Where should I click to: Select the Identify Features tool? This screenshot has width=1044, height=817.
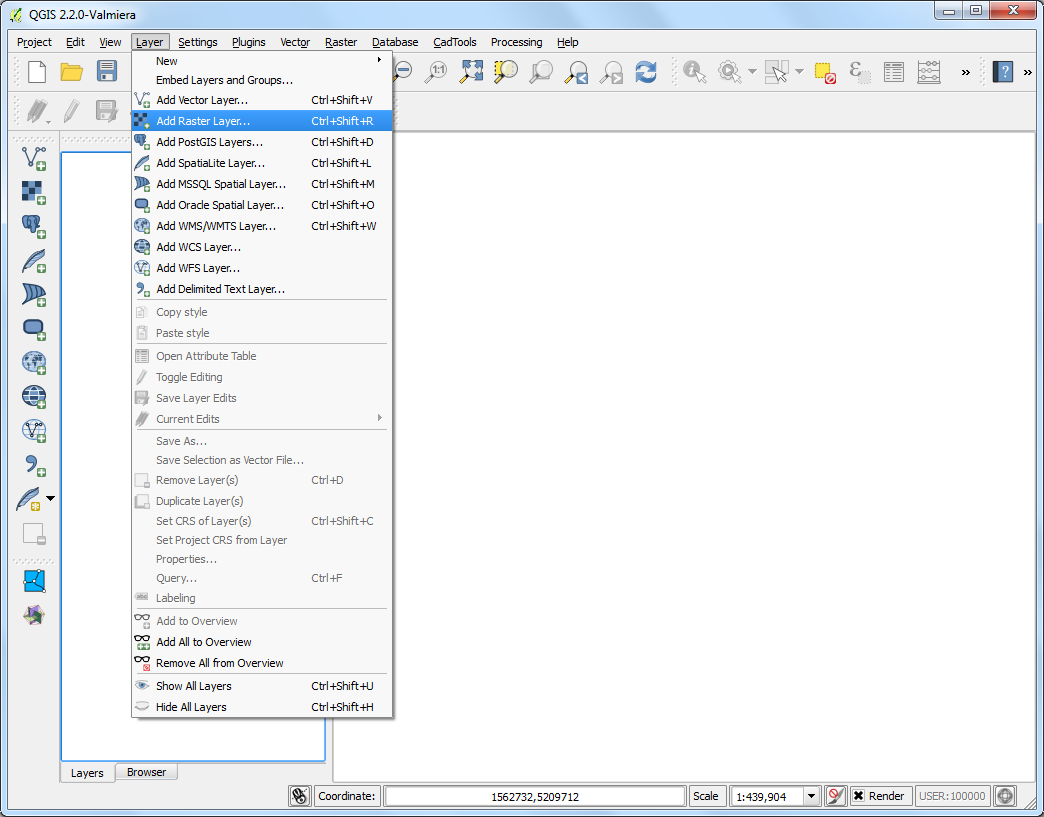(x=694, y=71)
